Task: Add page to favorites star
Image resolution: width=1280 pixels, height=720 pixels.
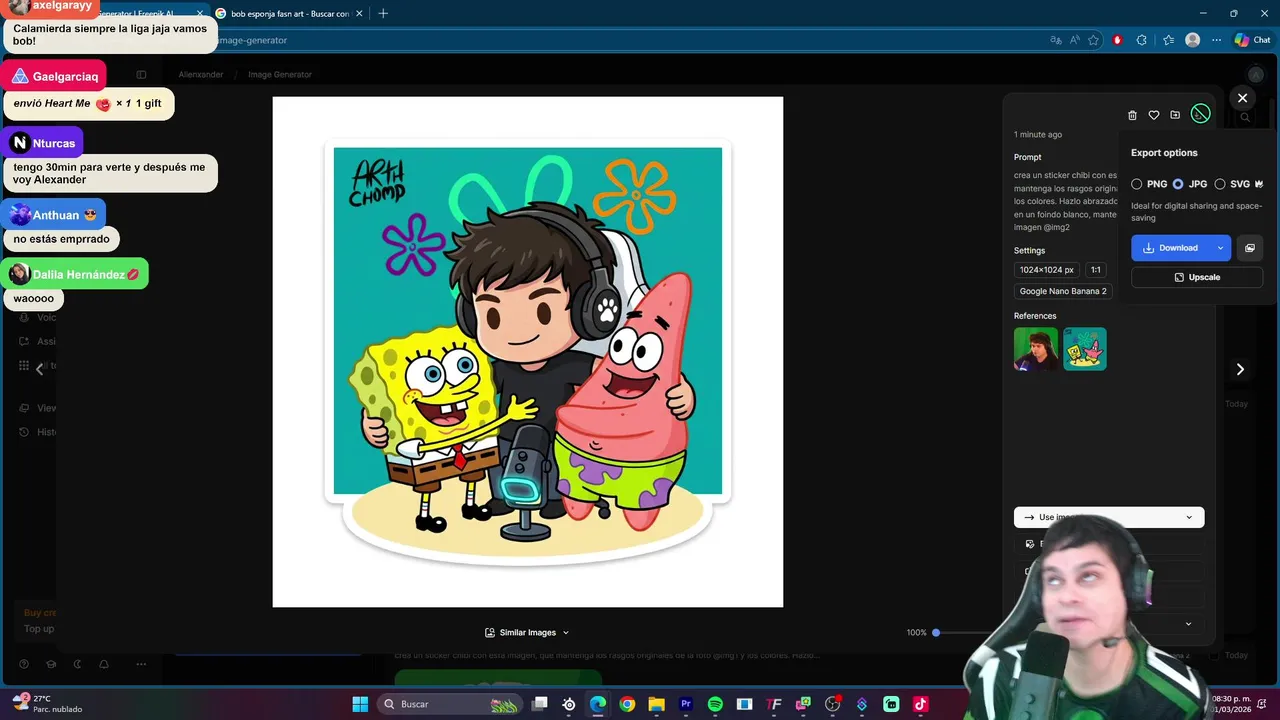Action: pos(1094,40)
